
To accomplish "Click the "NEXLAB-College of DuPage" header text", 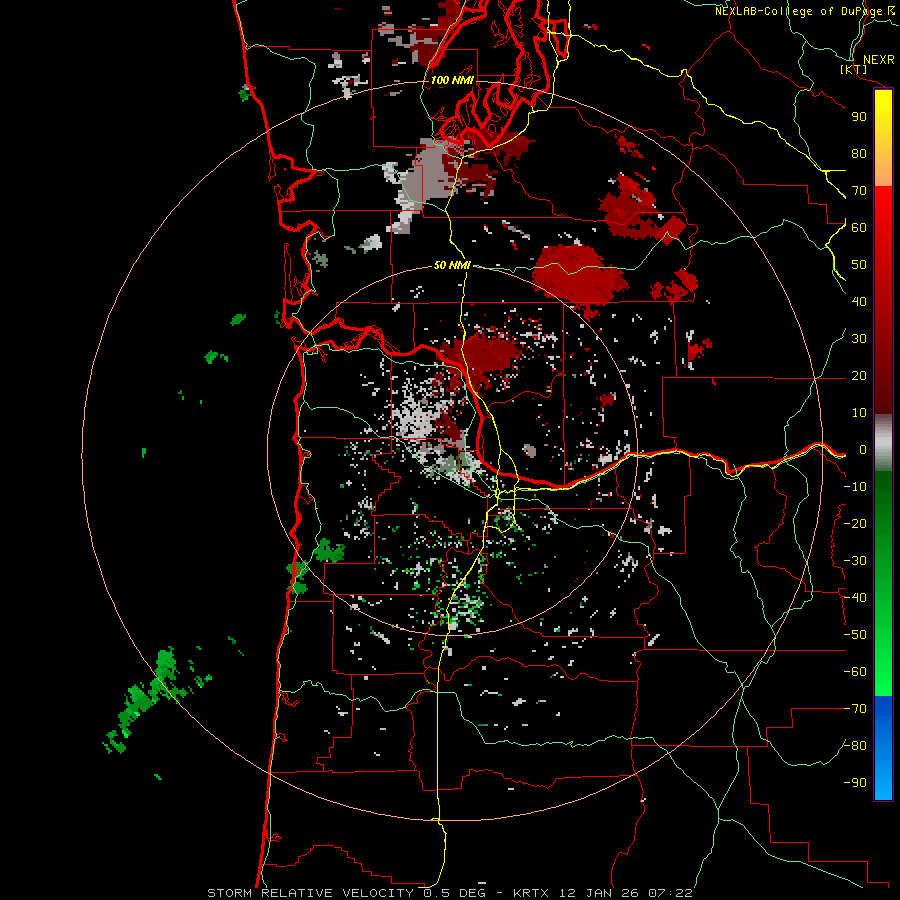I will (x=800, y=11).
